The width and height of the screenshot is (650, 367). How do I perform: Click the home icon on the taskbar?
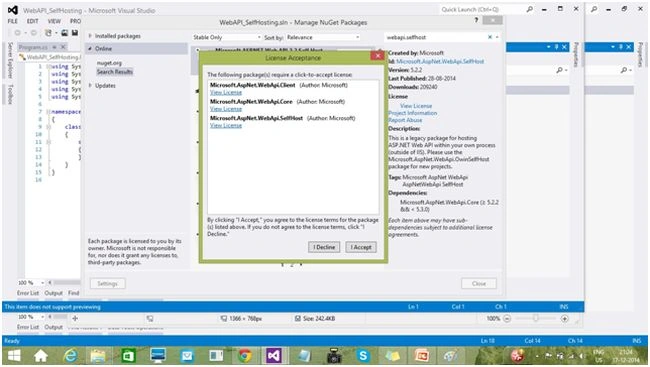point(41,355)
